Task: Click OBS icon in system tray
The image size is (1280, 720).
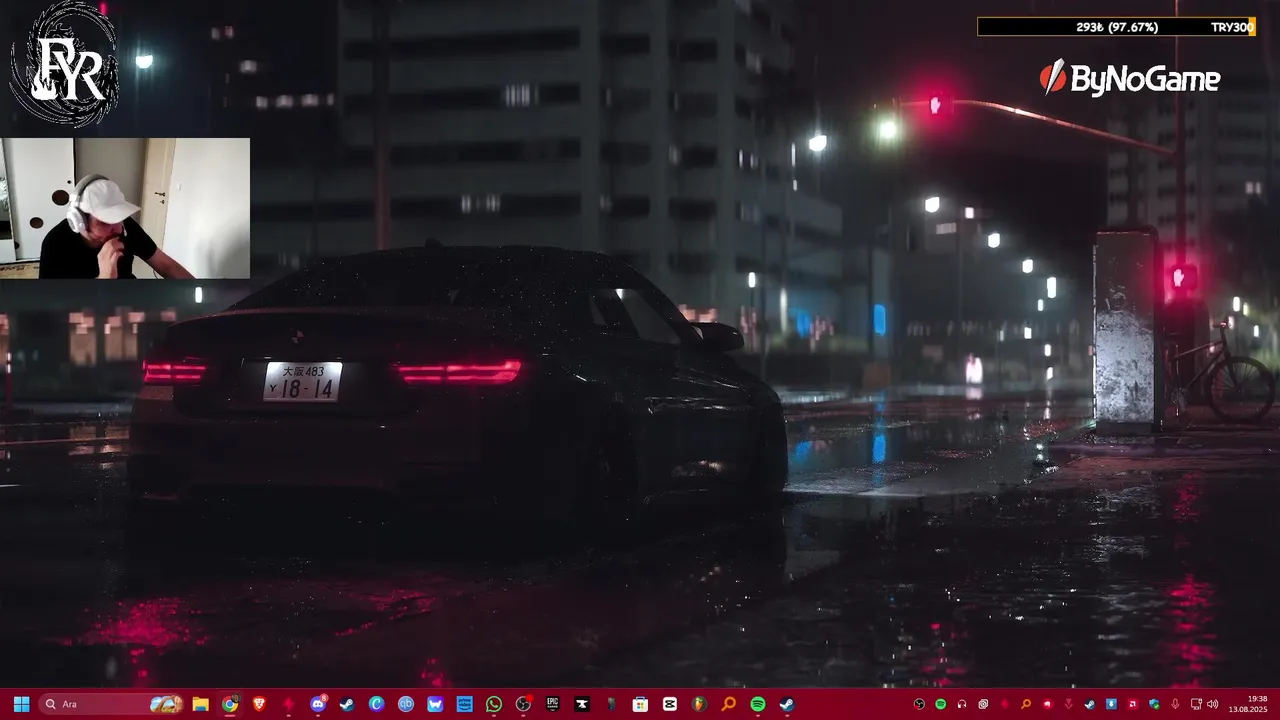Action: 919,704
